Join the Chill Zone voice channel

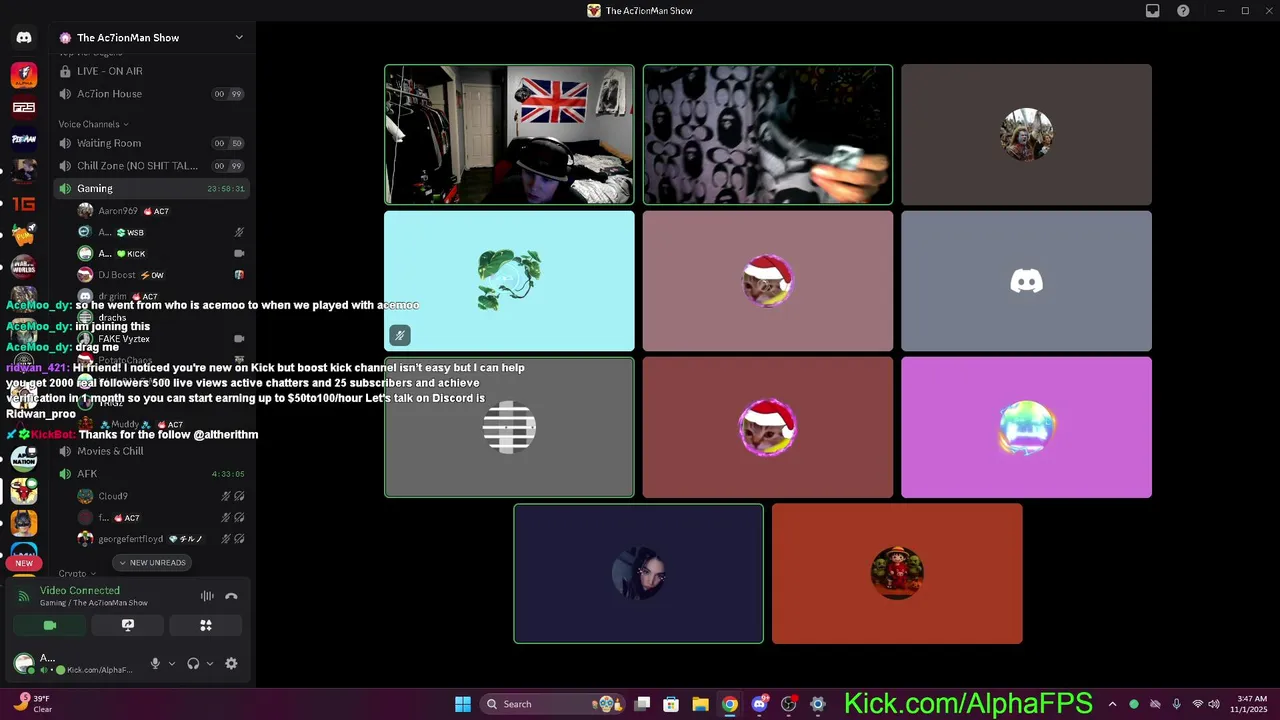(150, 166)
